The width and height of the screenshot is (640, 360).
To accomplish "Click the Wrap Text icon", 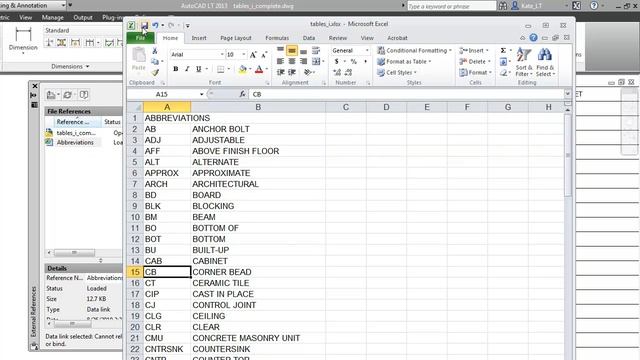I will click(x=316, y=50).
